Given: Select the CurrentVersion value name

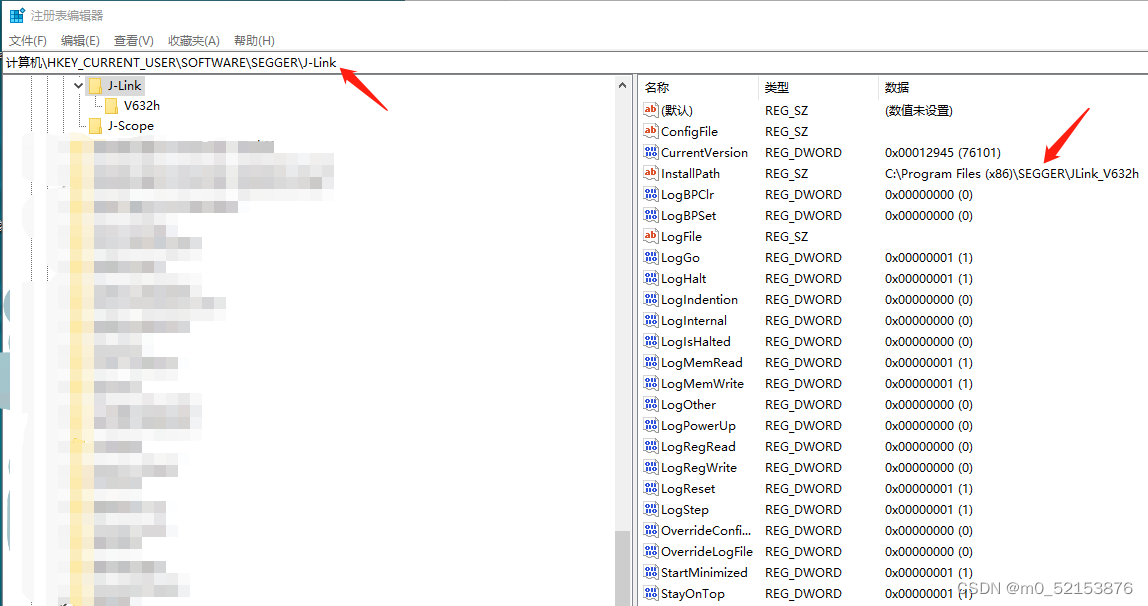Looking at the screenshot, I should click(x=704, y=153).
